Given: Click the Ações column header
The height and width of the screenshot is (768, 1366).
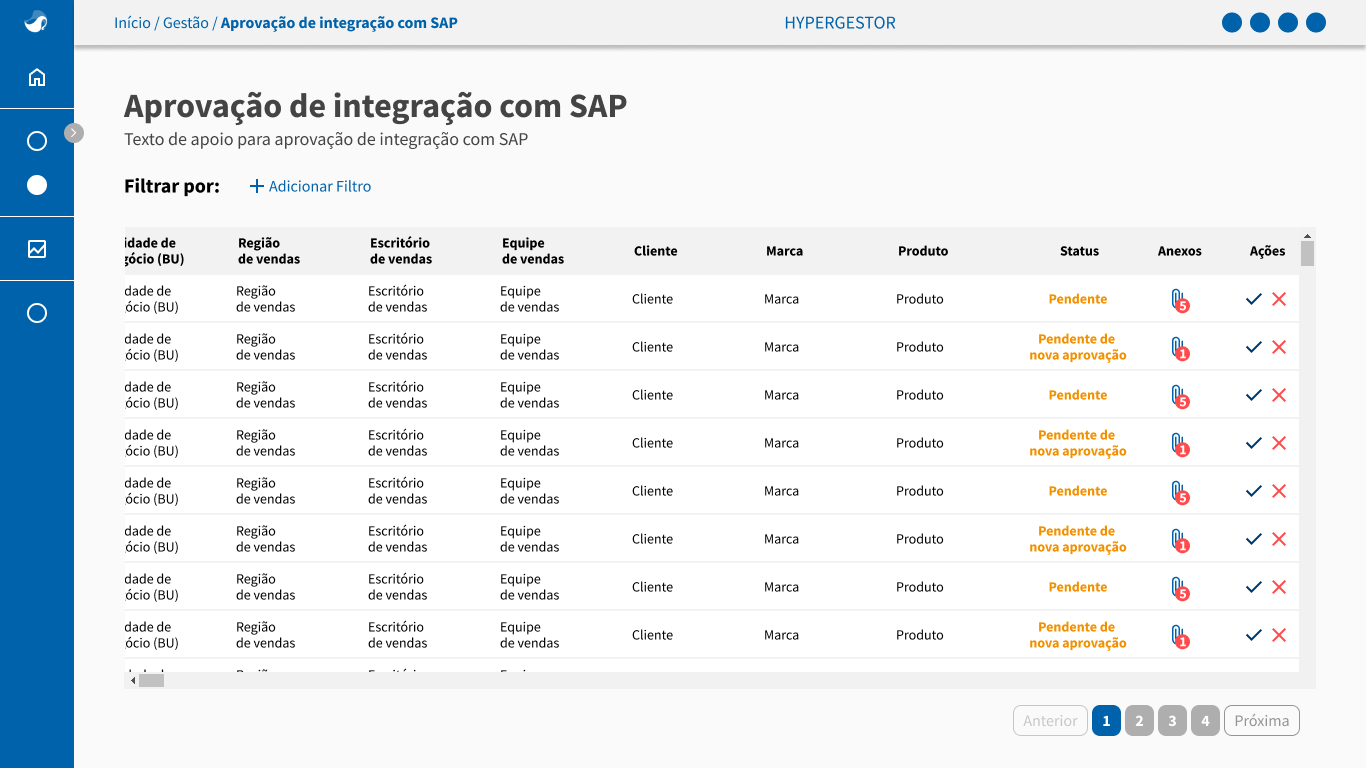Looking at the screenshot, I should (x=1267, y=251).
